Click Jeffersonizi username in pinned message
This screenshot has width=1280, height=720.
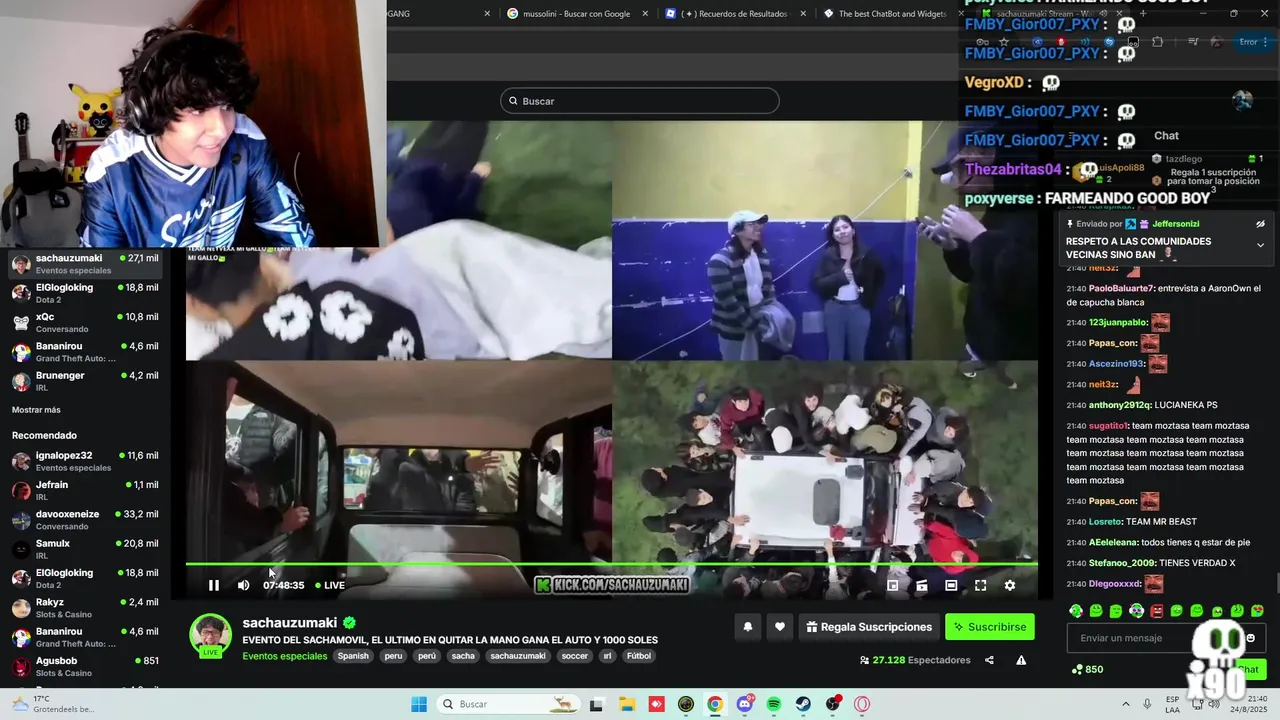pos(1175,224)
